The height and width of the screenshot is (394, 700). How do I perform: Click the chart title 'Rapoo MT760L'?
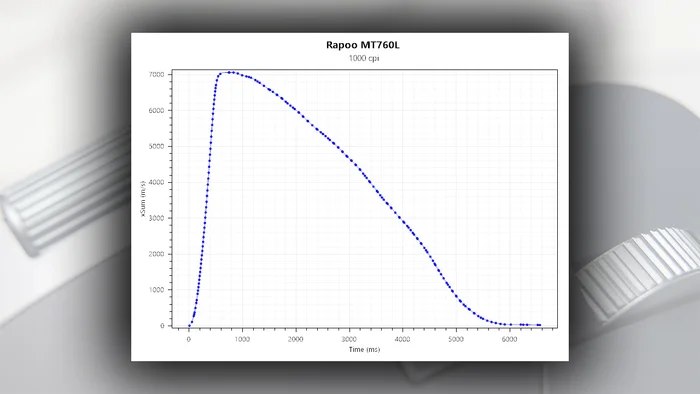[362, 45]
